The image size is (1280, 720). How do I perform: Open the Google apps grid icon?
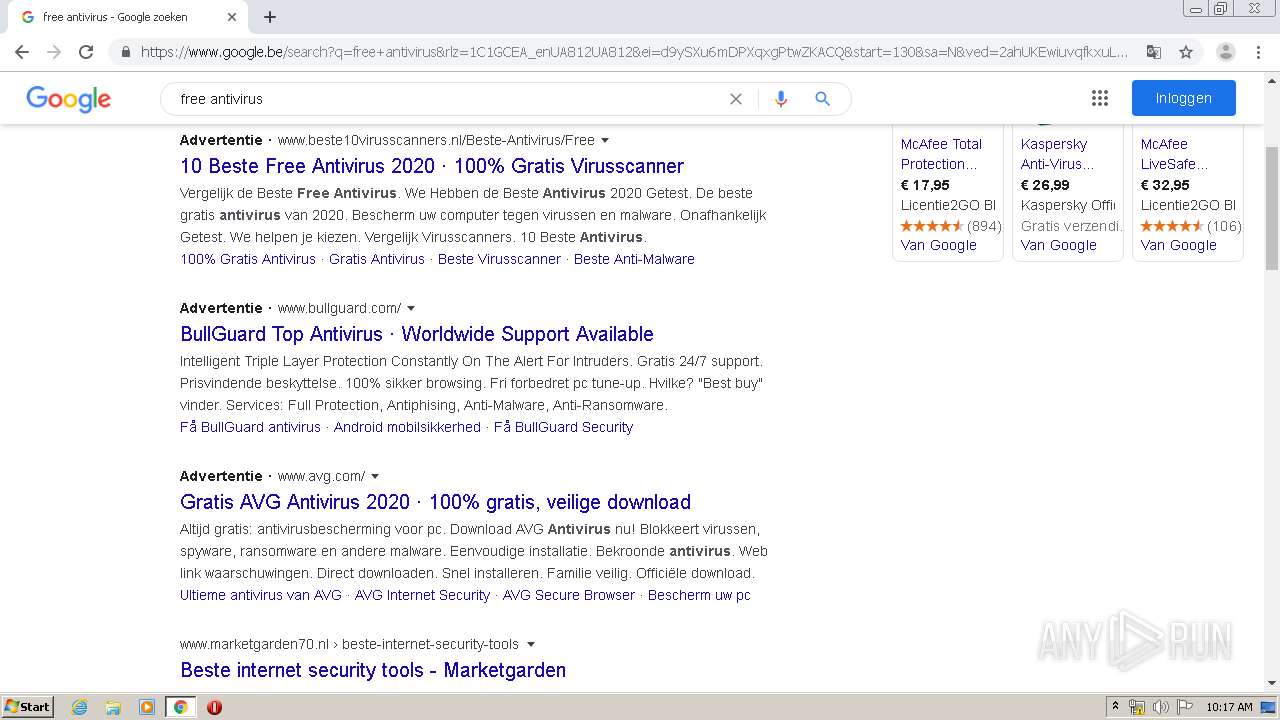[1100, 98]
